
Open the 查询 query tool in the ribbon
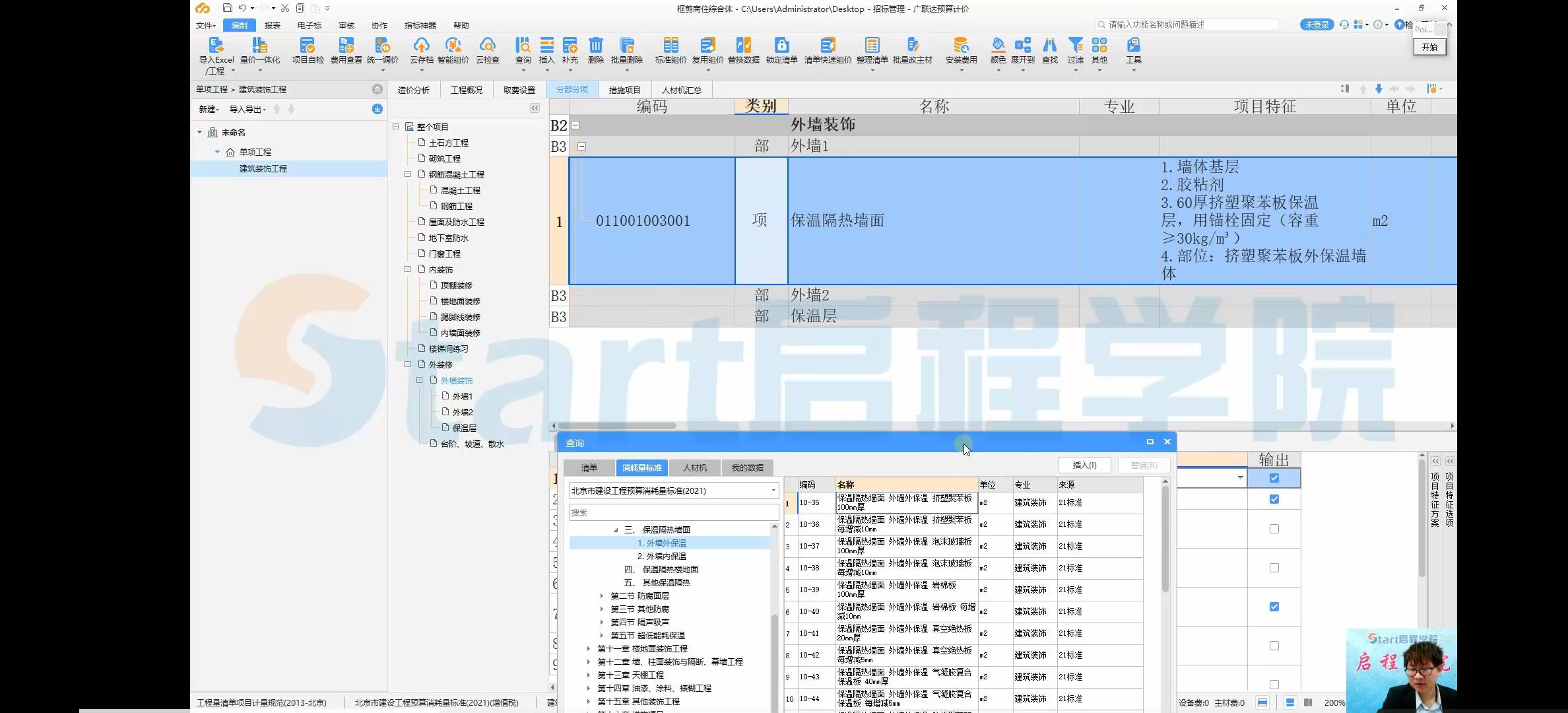pos(523,51)
